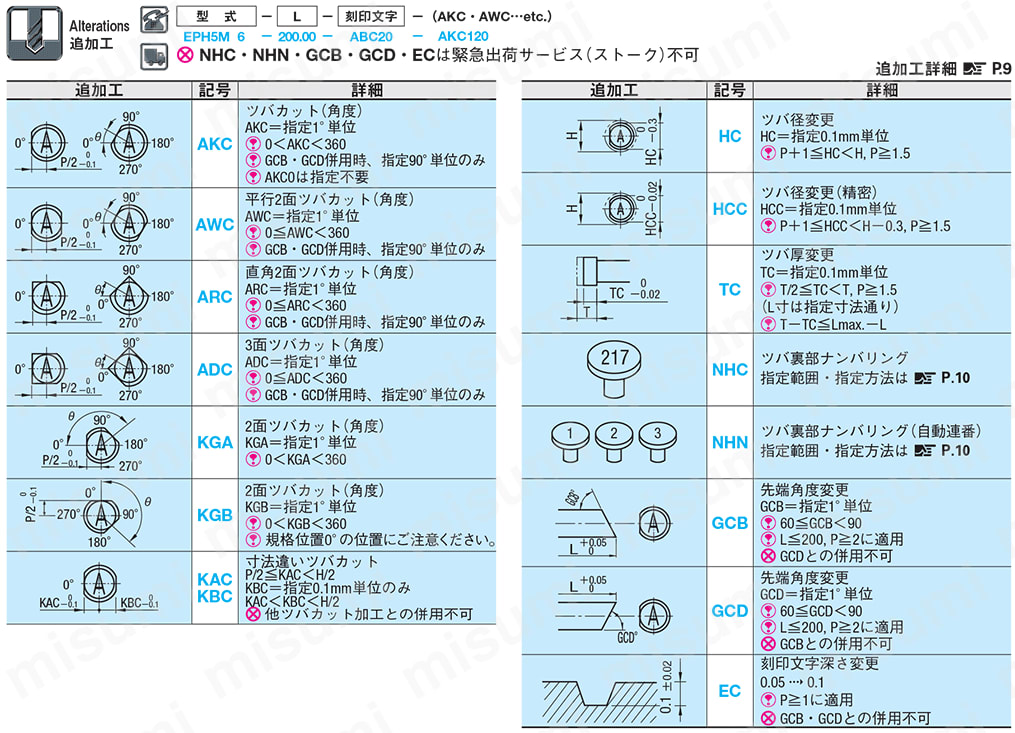Click the KAC KBC dimension diagram

coord(98,588)
